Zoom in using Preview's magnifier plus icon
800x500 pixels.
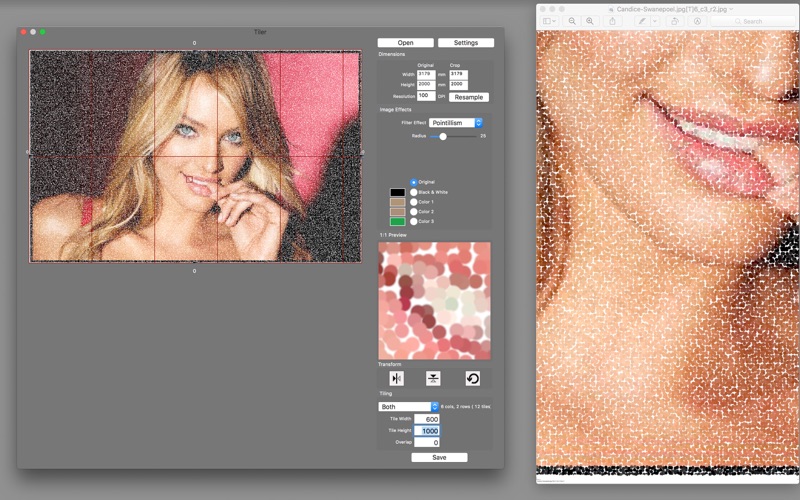tap(590, 21)
